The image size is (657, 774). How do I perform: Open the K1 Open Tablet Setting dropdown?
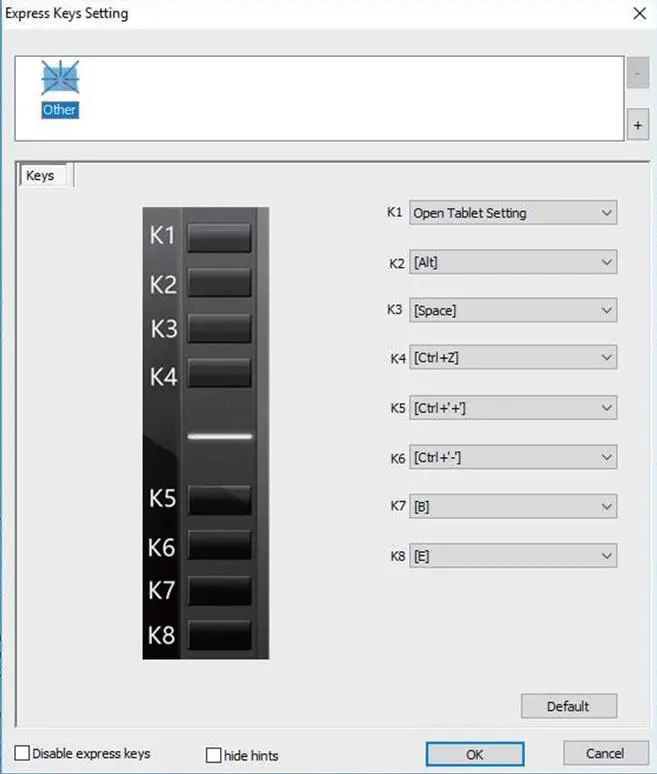tap(513, 213)
